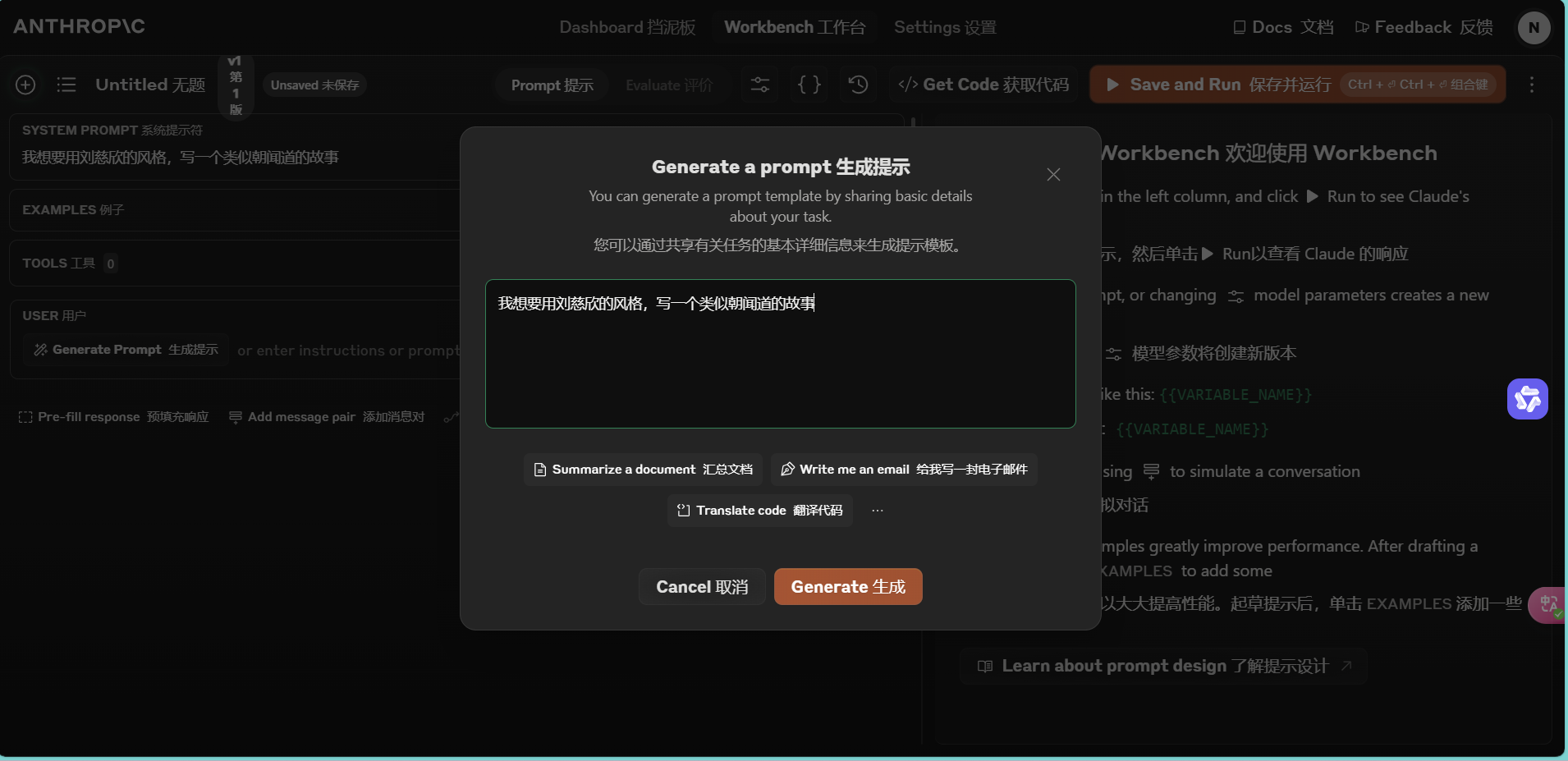The width and height of the screenshot is (1568, 761).
Task: Click the task description text area
Action: point(780,354)
